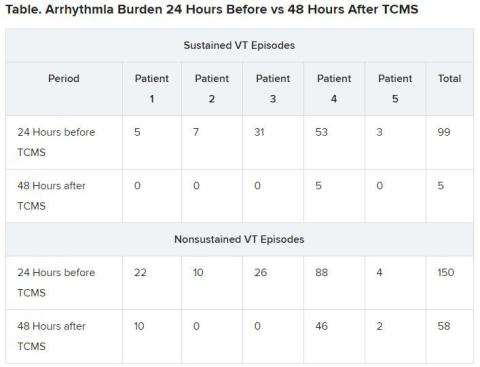
Task: Click the Patient 3 column header
Action: [x=273, y=88]
